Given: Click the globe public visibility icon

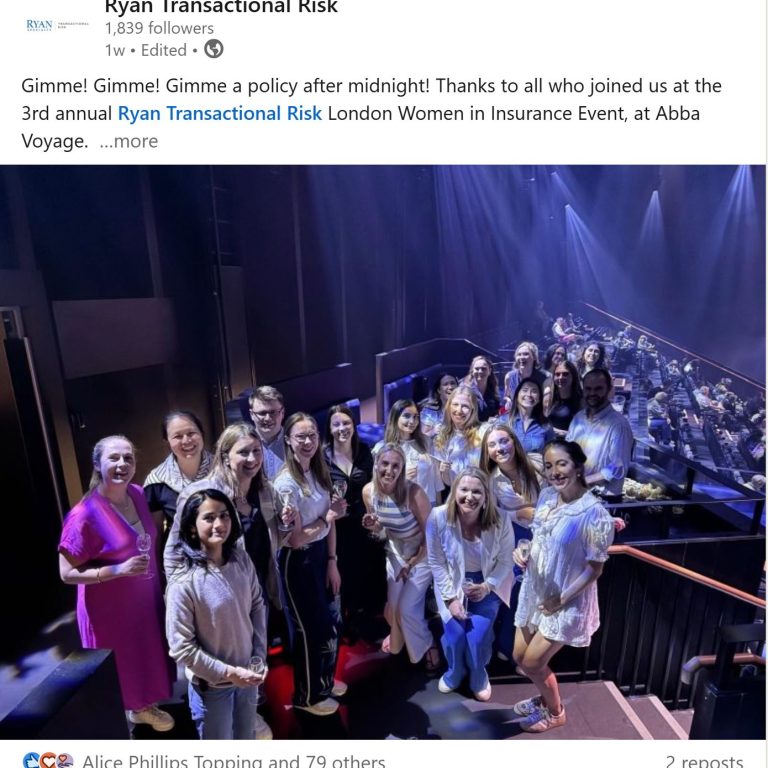Looking at the screenshot, I should point(214,49).
